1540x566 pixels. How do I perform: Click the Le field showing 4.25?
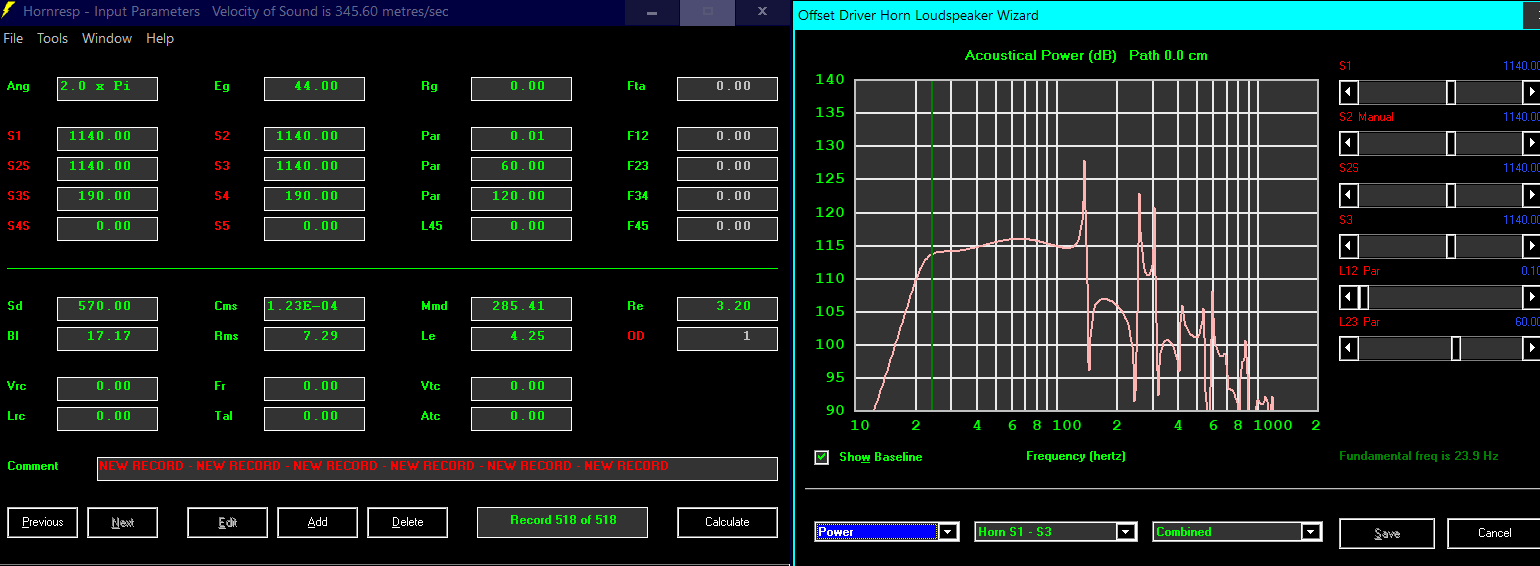coord(521,338)
